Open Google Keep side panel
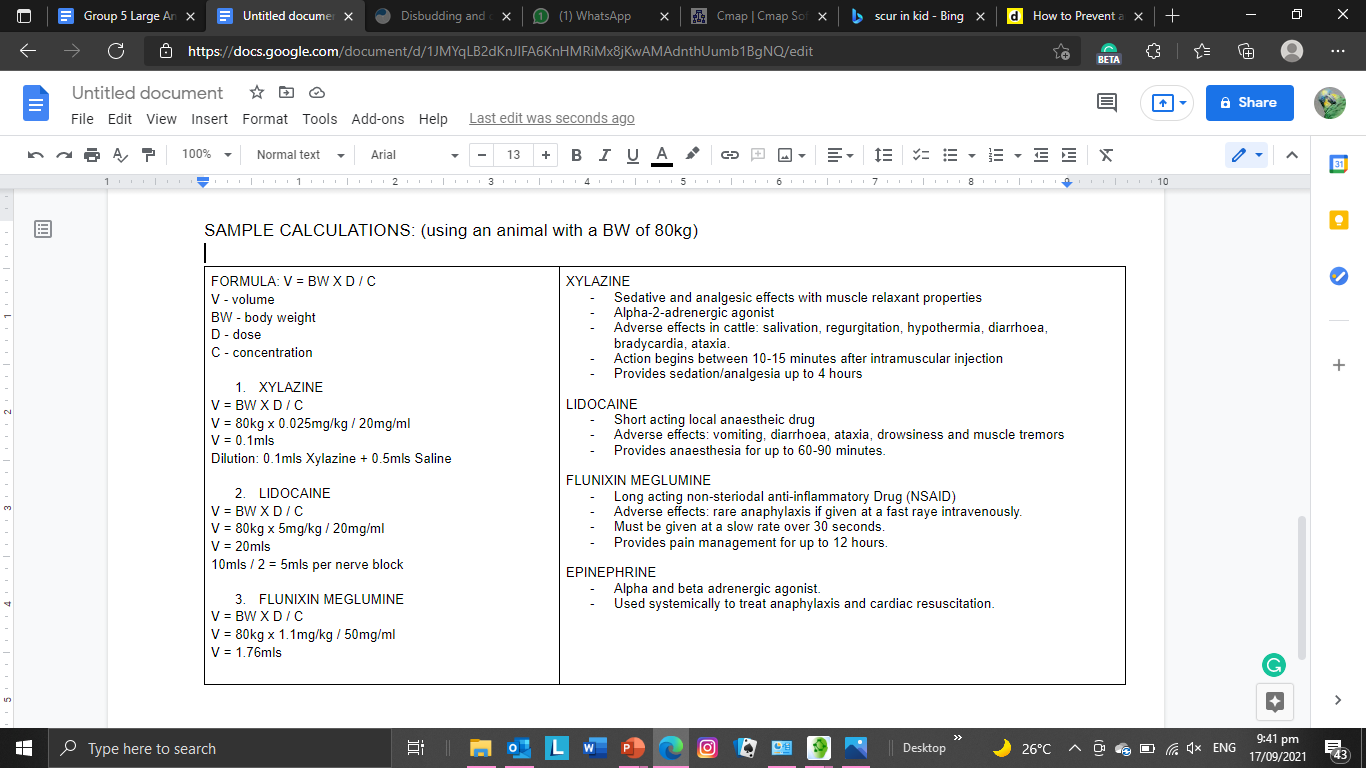The image size is (1366, 768). (x=1339, y=220)
